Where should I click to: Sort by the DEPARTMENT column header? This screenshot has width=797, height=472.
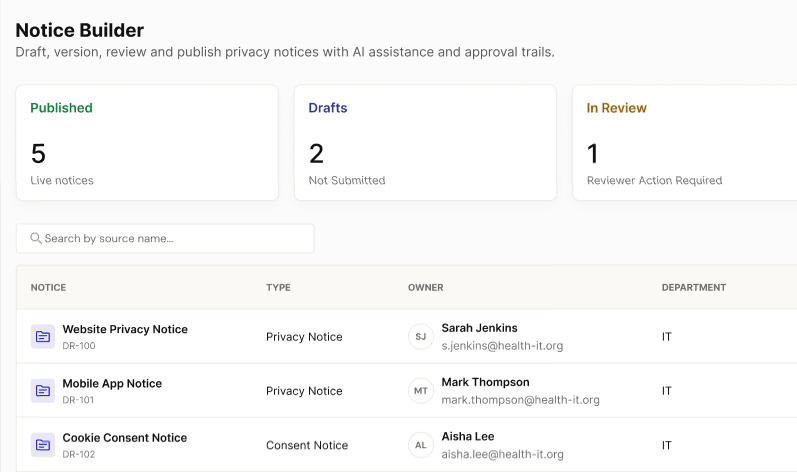coord(694,288)
